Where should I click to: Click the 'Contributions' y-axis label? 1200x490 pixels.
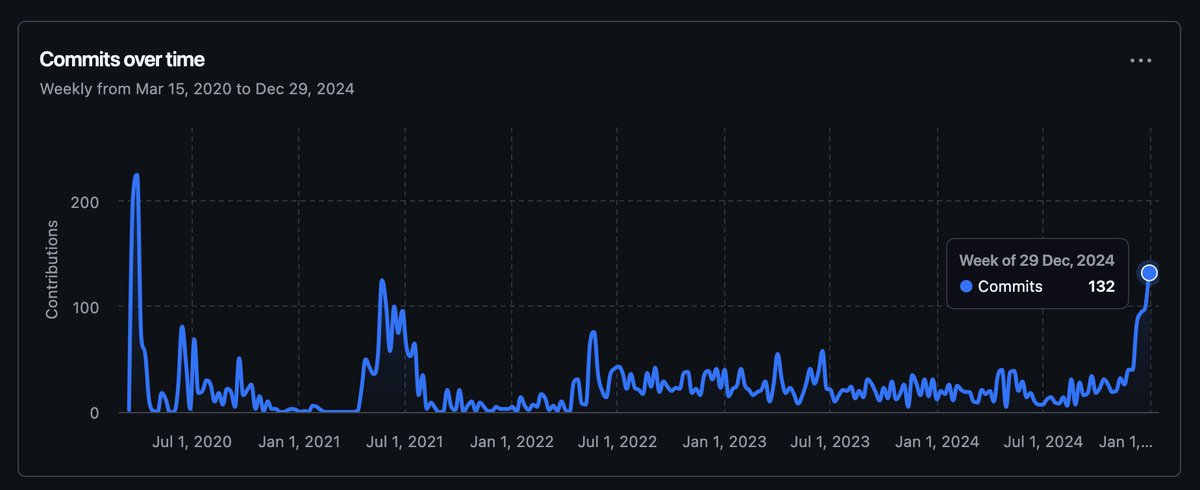52,269
